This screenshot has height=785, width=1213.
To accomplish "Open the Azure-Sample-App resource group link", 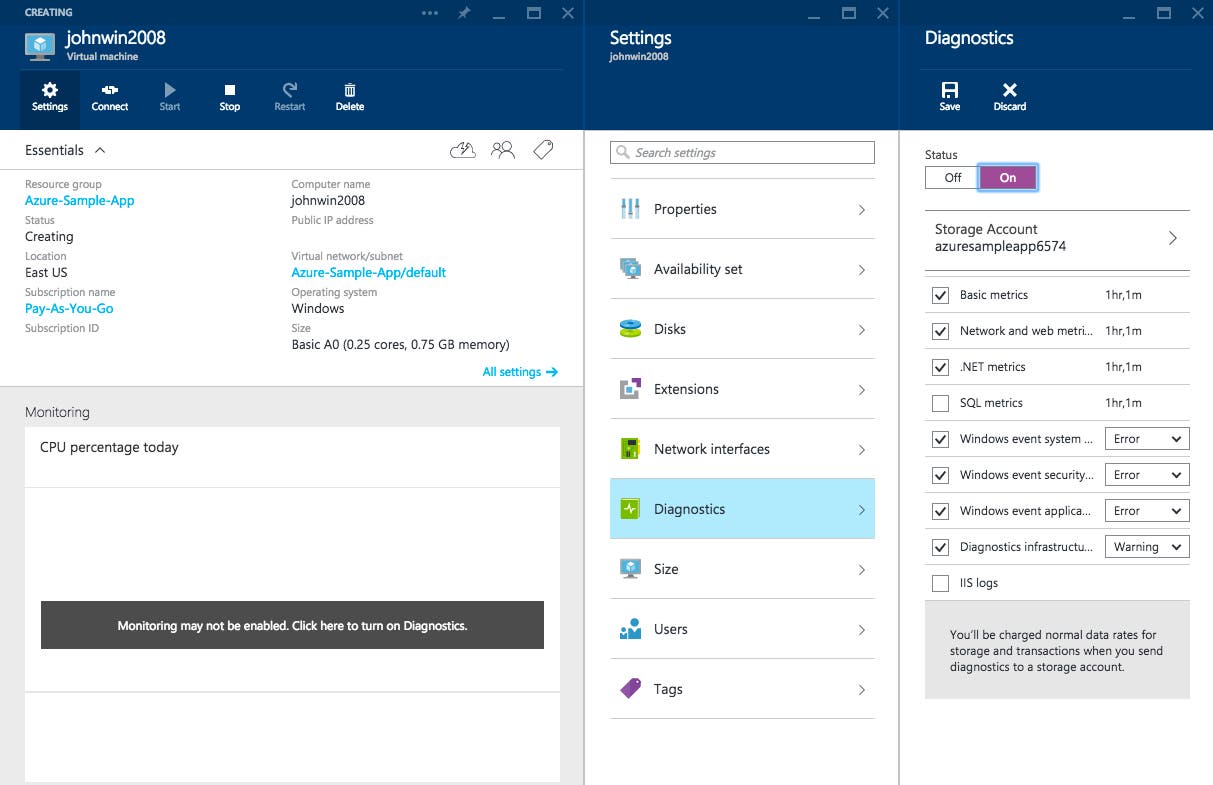I will [79, 200].
